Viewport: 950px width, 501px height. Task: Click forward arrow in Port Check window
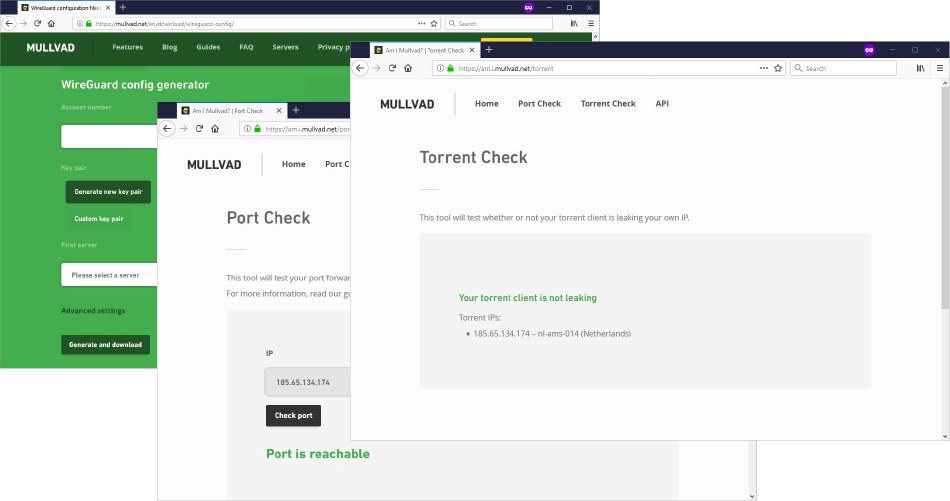click(x=183, y=128)
